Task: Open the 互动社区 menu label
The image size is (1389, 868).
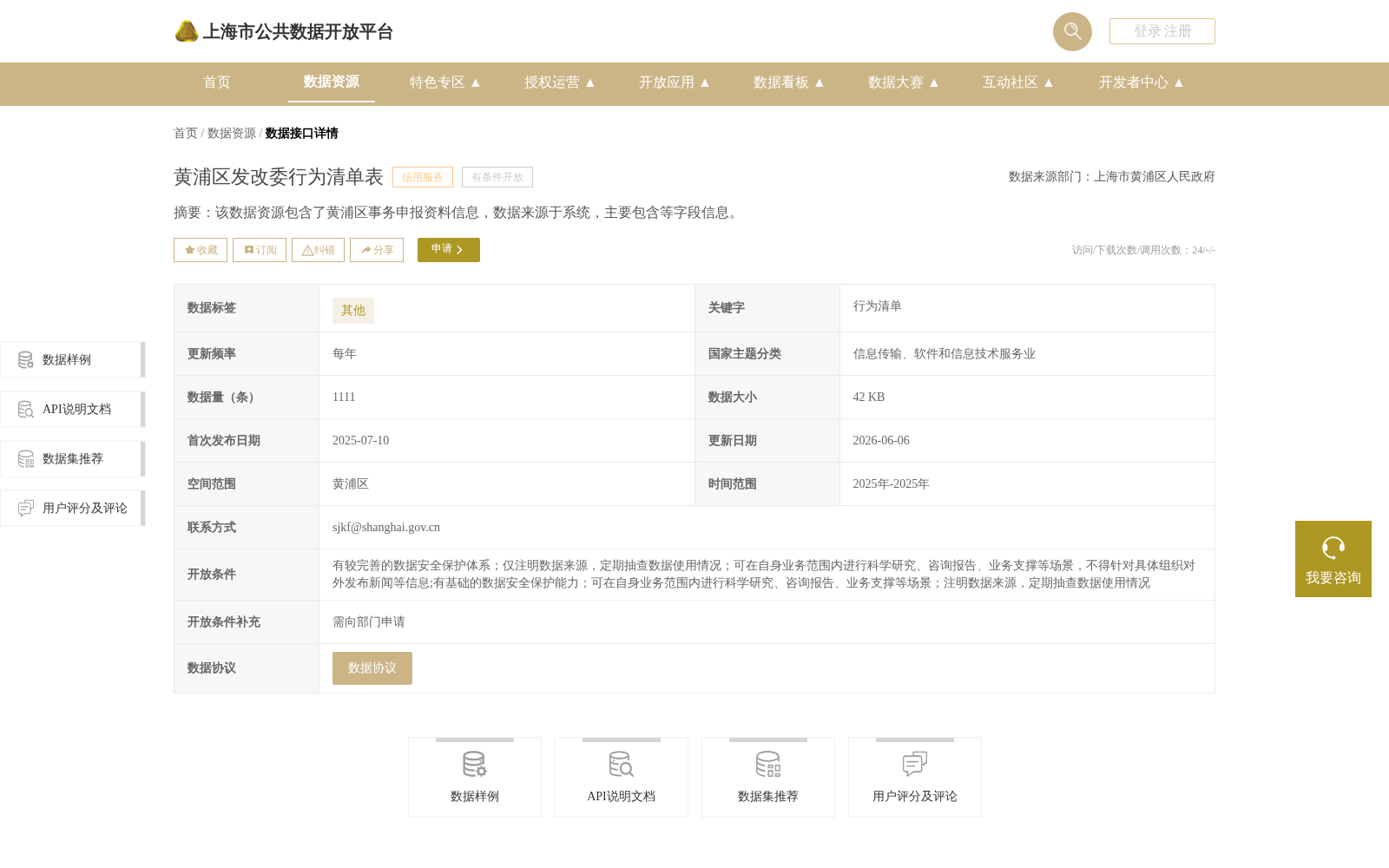Action: coord(1010,82)
